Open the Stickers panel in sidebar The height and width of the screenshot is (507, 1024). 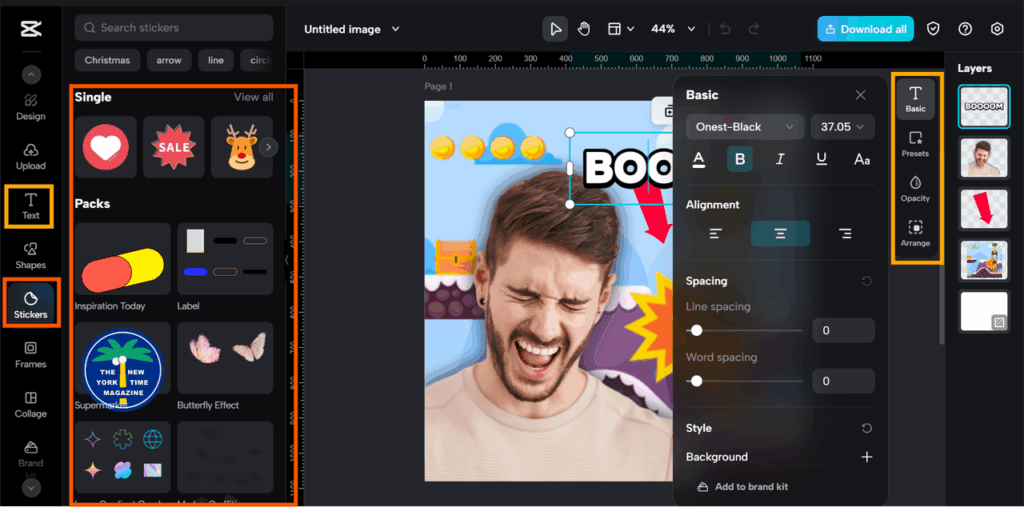tap(30, 303)
